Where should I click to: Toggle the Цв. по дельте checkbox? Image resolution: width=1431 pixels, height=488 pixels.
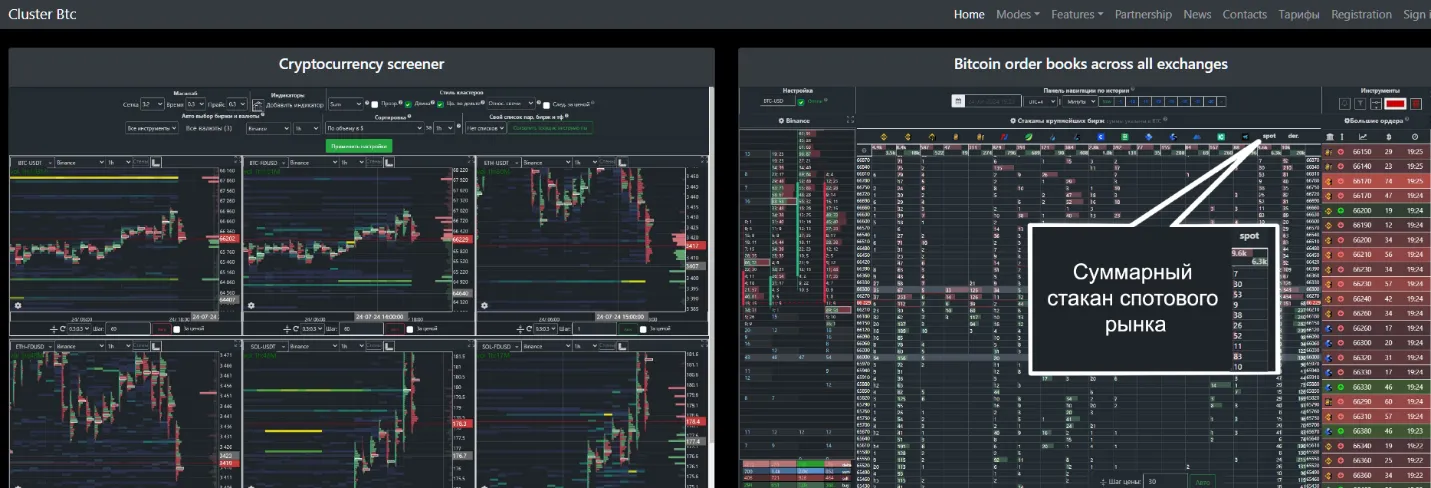pyautogui.click(x=440, y=105)
